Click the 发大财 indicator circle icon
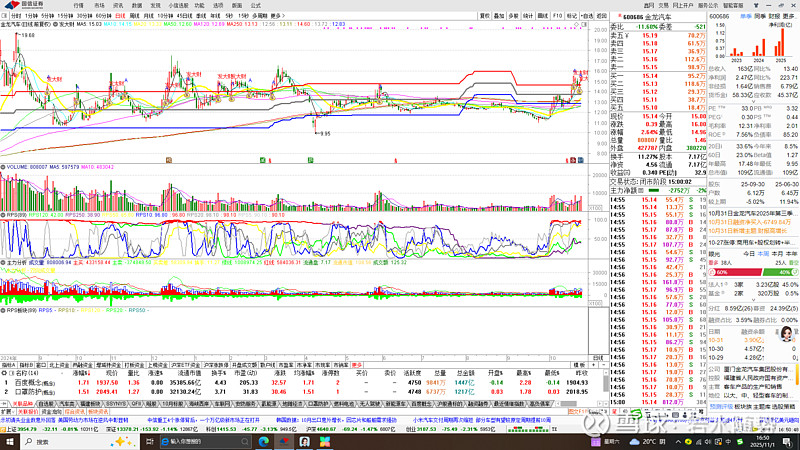 click(56, 24)
